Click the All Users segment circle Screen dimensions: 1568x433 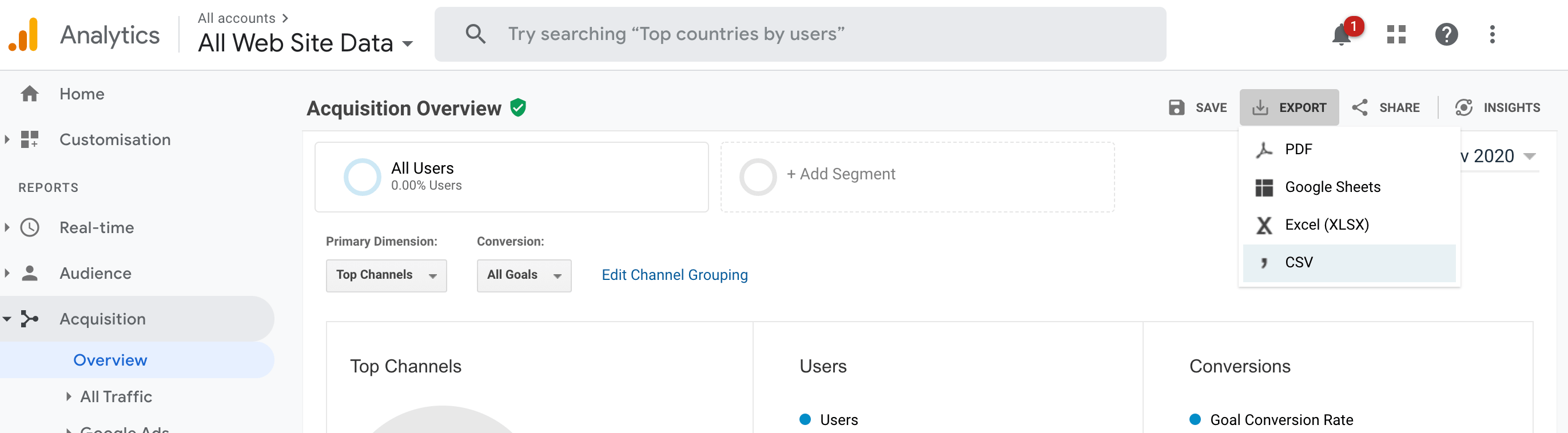[362, 177]
